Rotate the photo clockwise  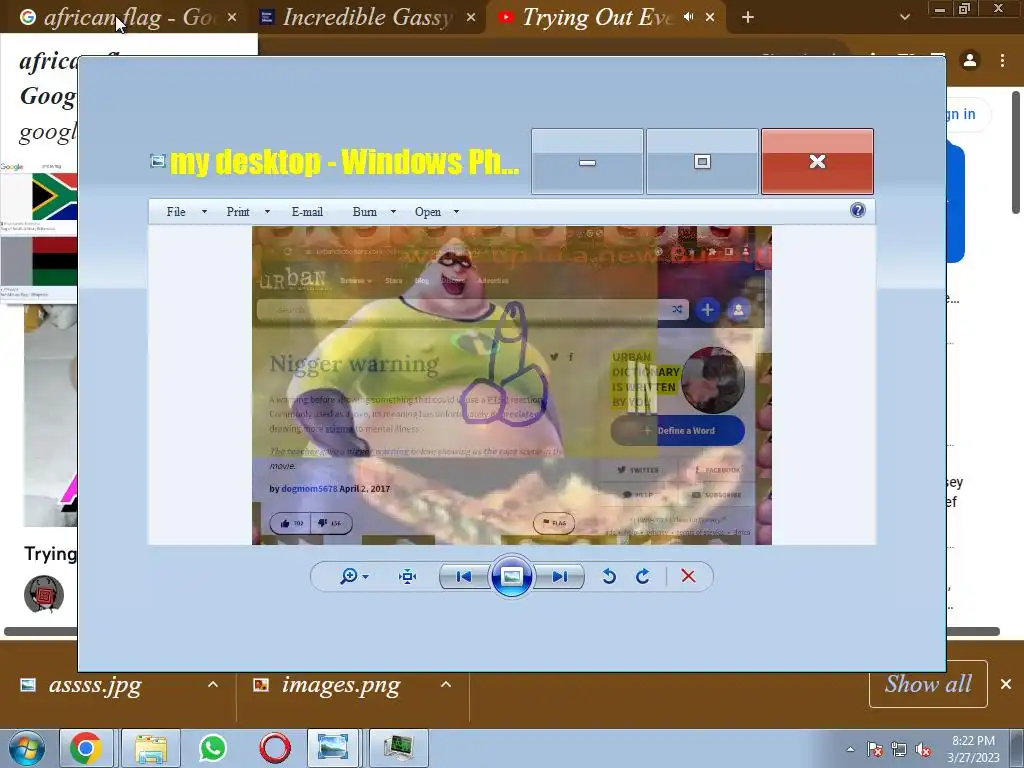[643, 576]
